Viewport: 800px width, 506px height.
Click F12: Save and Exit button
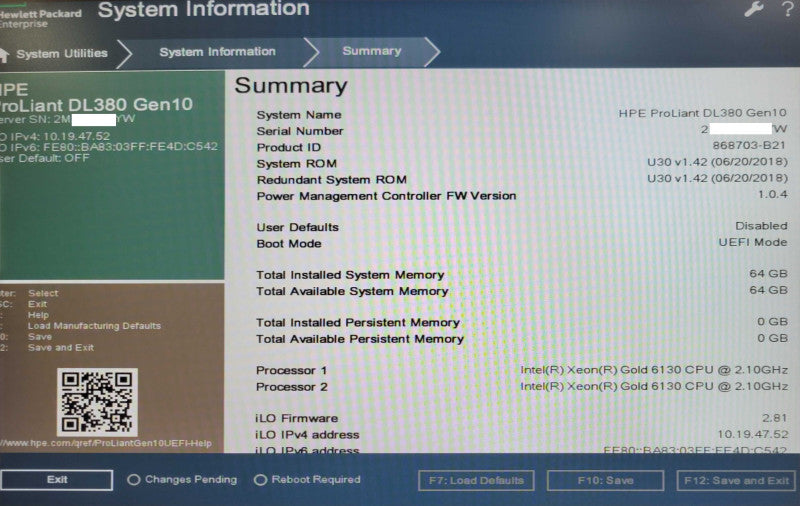pyautogui.click(x=736, y=480)
